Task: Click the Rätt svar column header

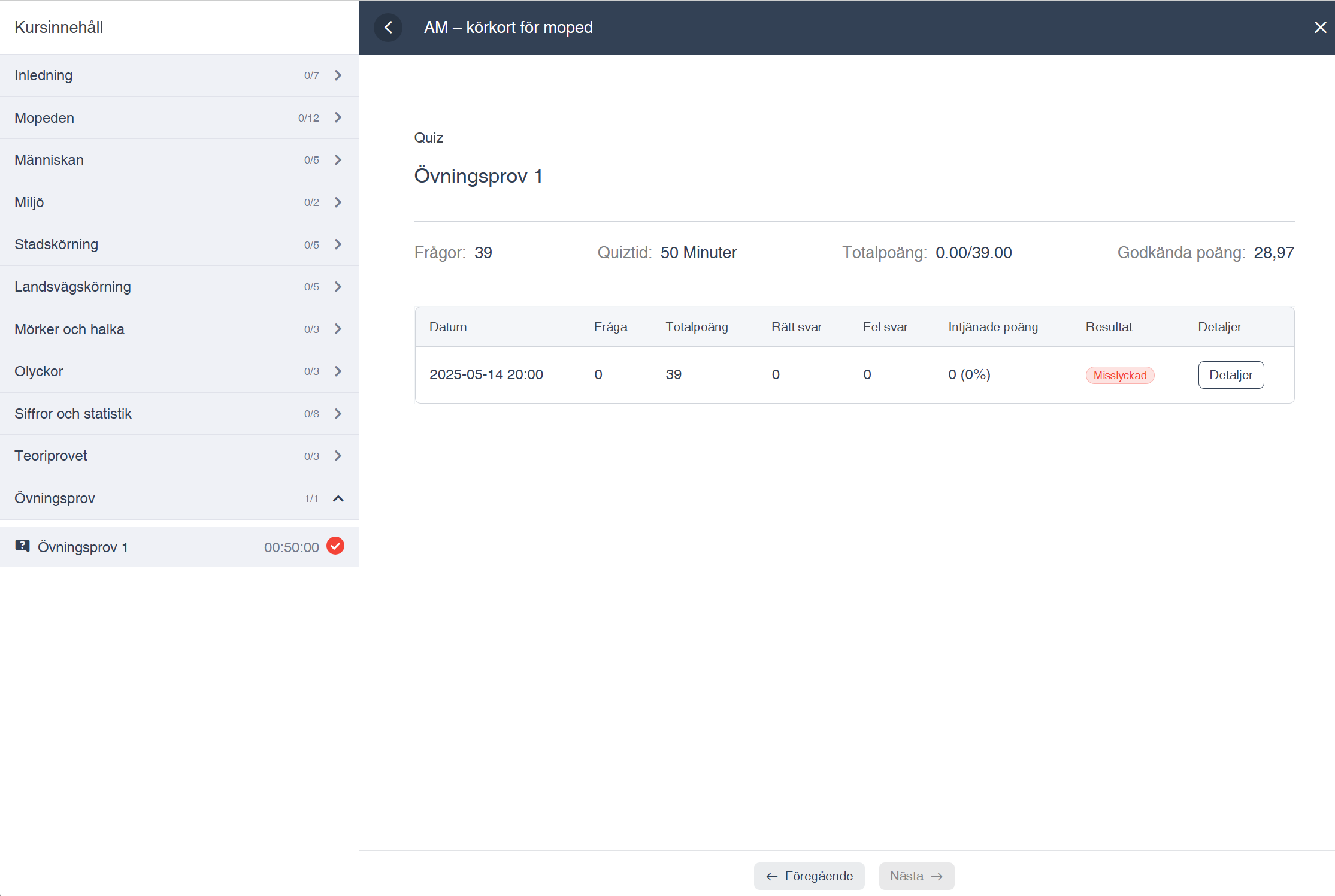Action: pos(796,327)
